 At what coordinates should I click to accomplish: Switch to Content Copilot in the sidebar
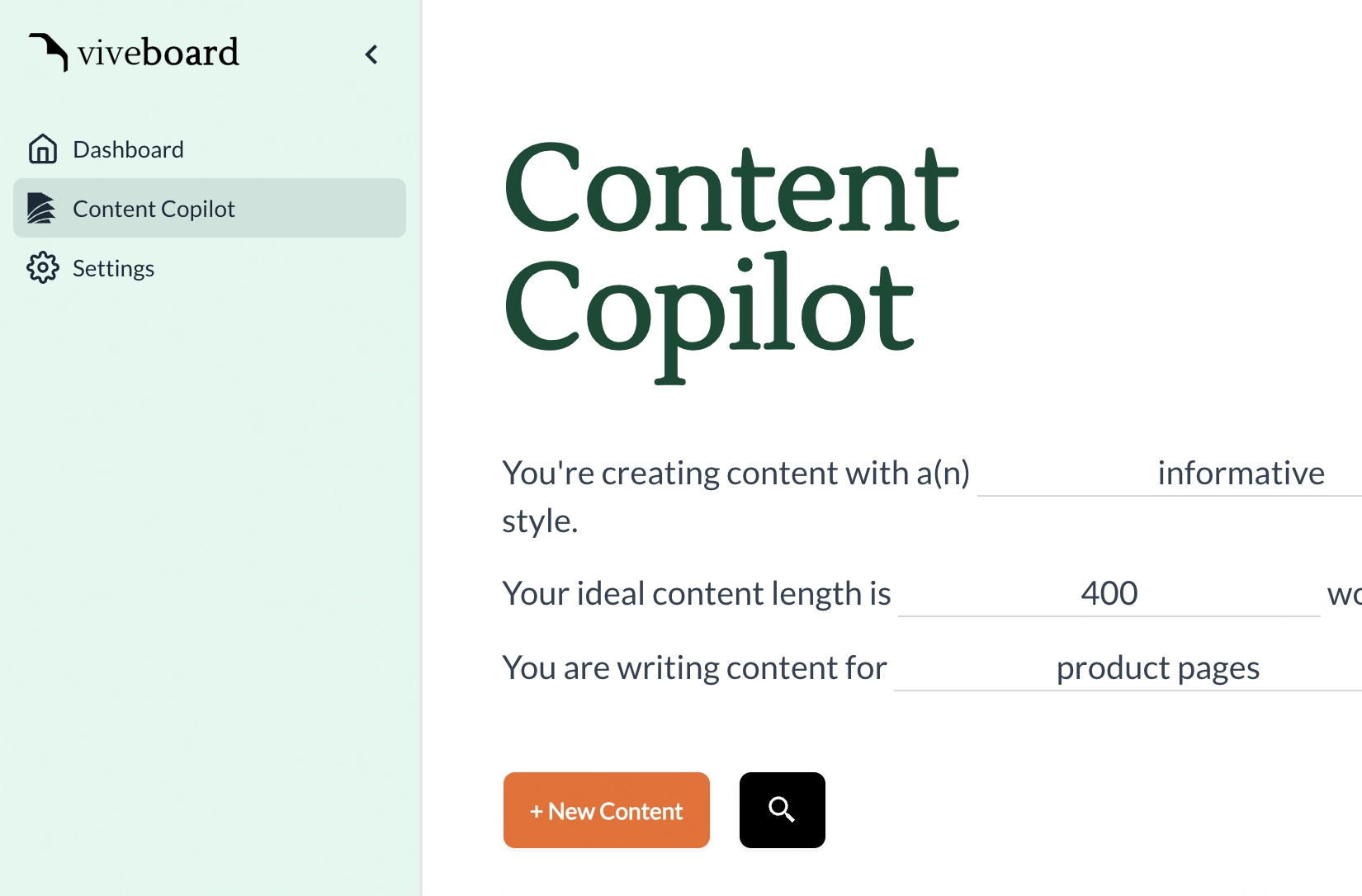click(153, 208)
